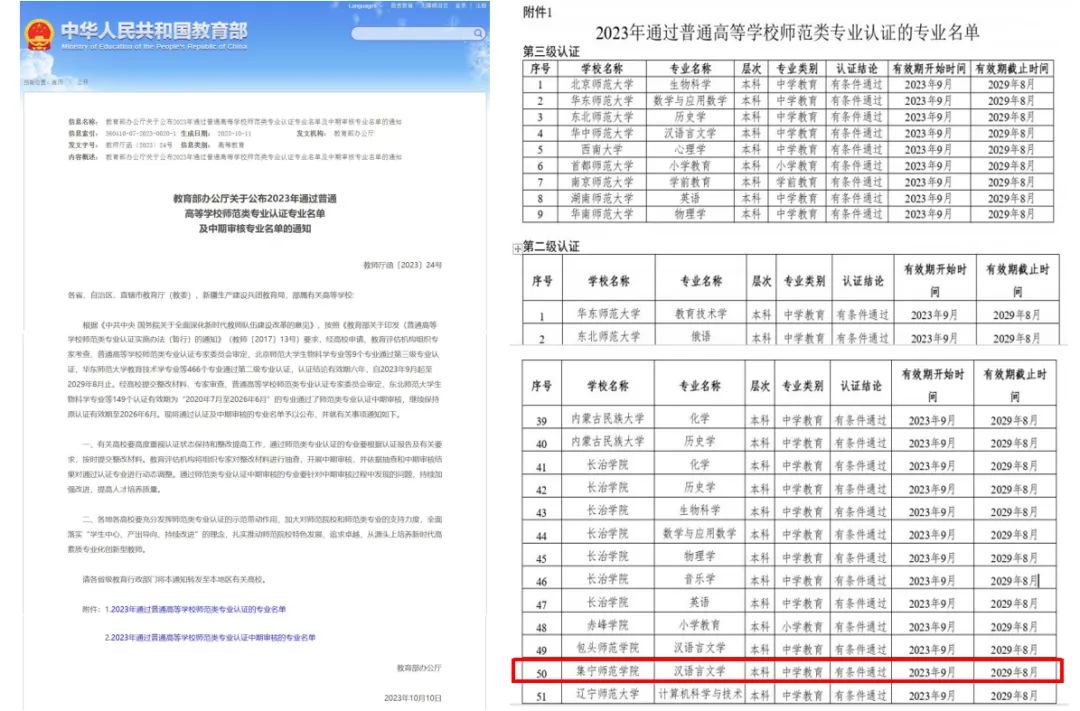Open attachment 2 mid-term review list link

(210, 637)
